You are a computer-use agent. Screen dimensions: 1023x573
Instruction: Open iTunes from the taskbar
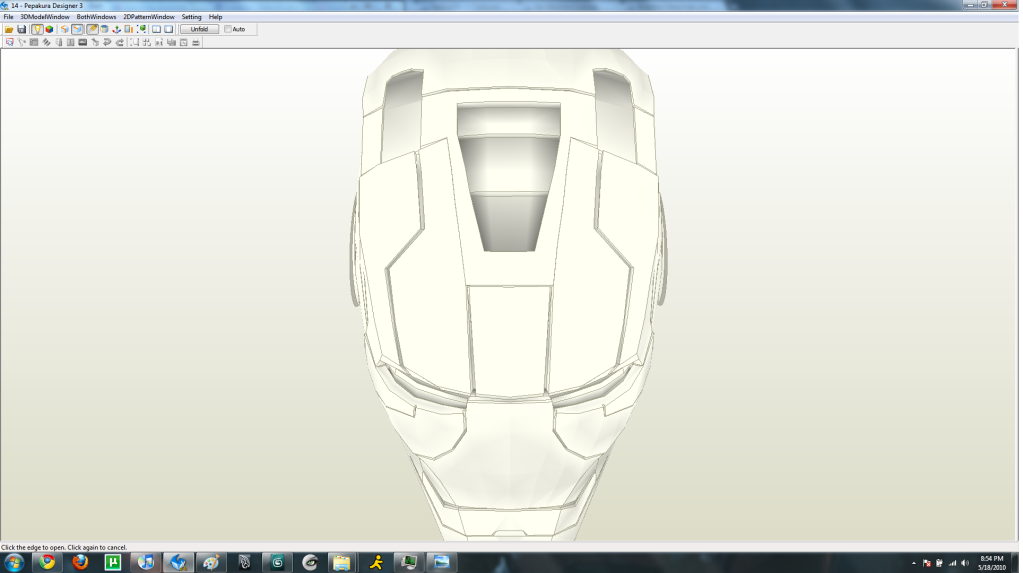pyautogui.click(x=145, y=562)
